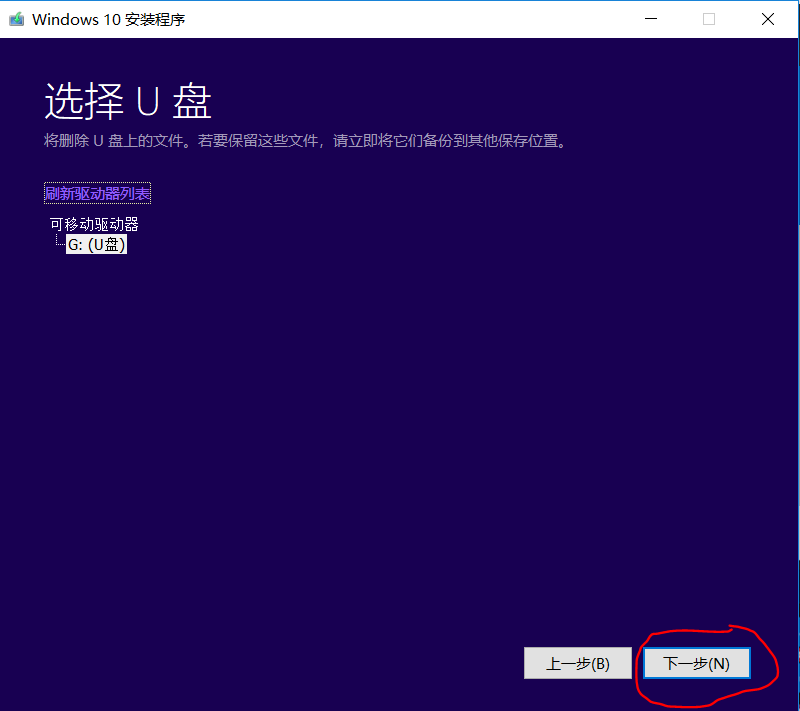Select the G: (U盘) drive entry

point(96,245)
